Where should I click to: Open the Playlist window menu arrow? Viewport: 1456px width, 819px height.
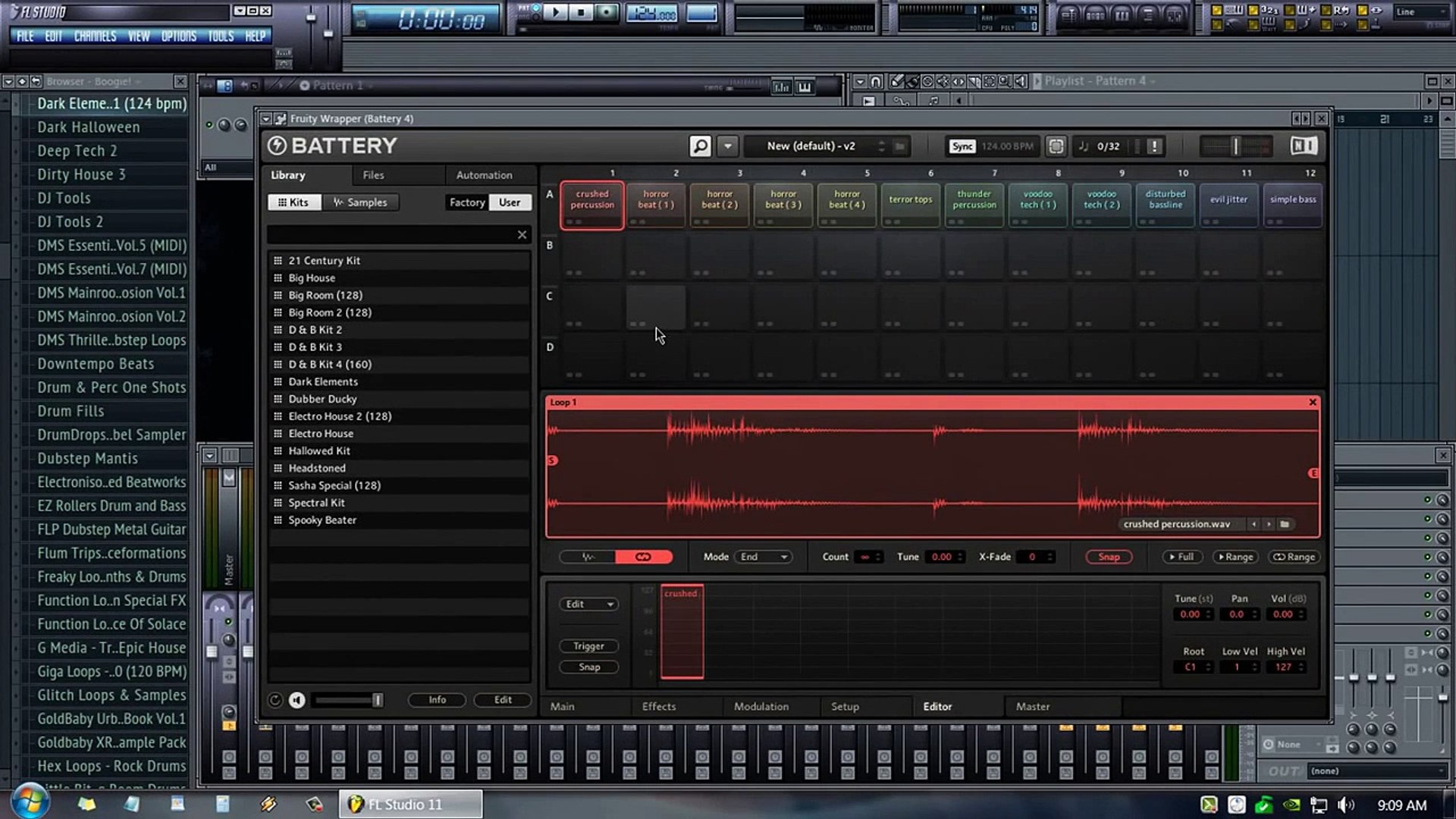point(859,81)
